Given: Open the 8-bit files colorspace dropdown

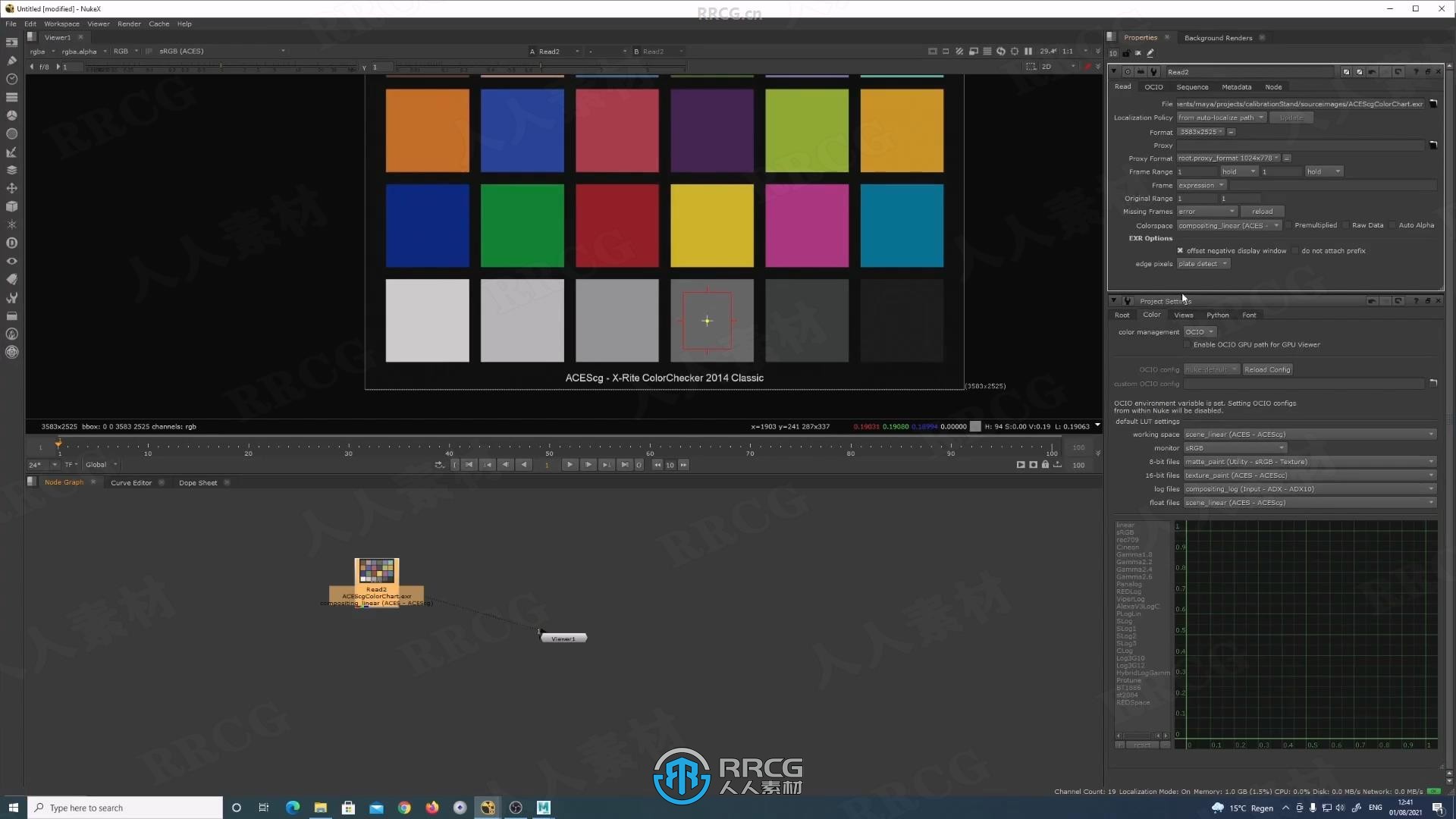Looking at the screenshot, I should [1310, 462].
